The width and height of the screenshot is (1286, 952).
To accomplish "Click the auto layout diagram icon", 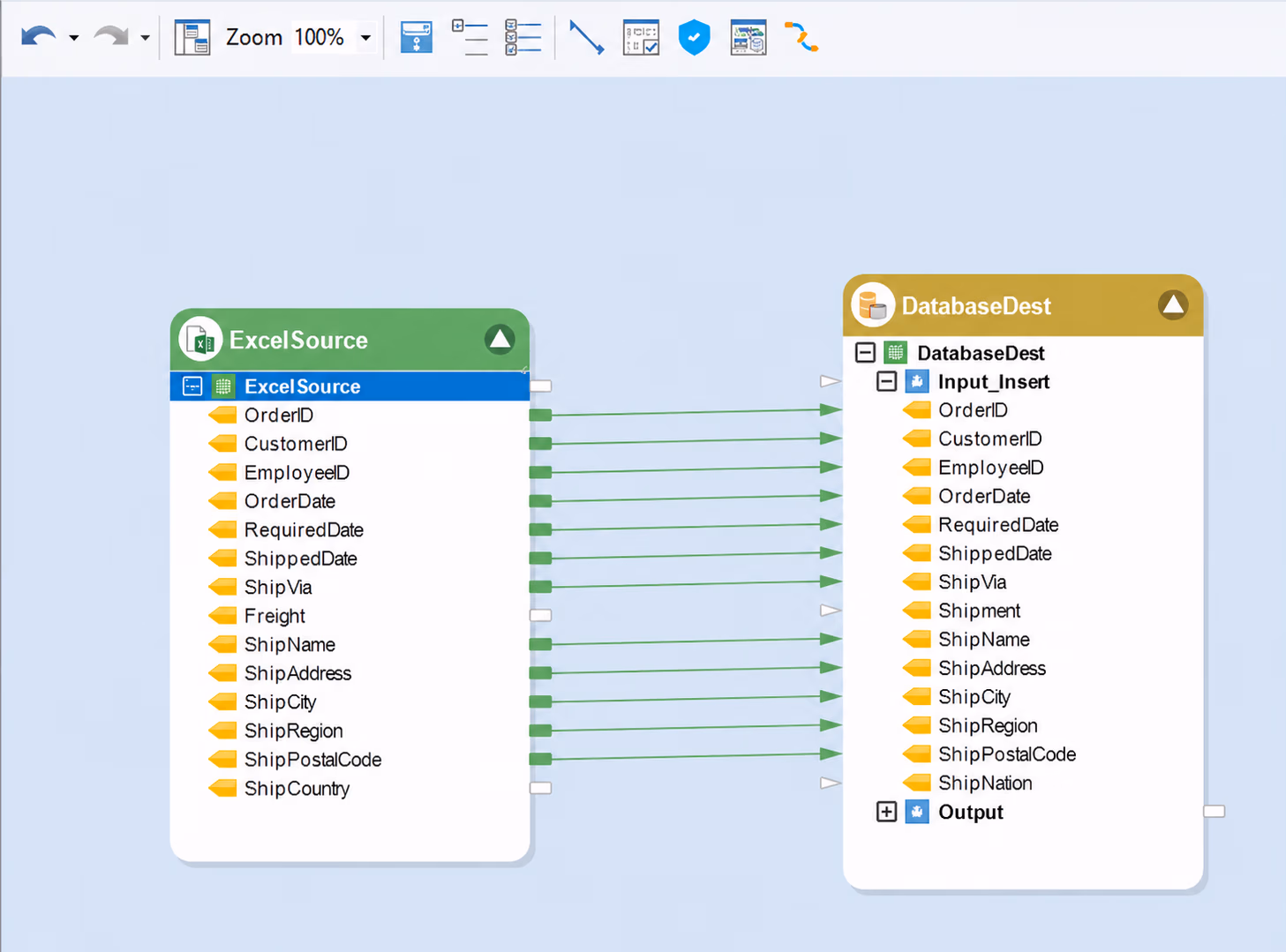I will pyautogui.click(x=416, y=38).
